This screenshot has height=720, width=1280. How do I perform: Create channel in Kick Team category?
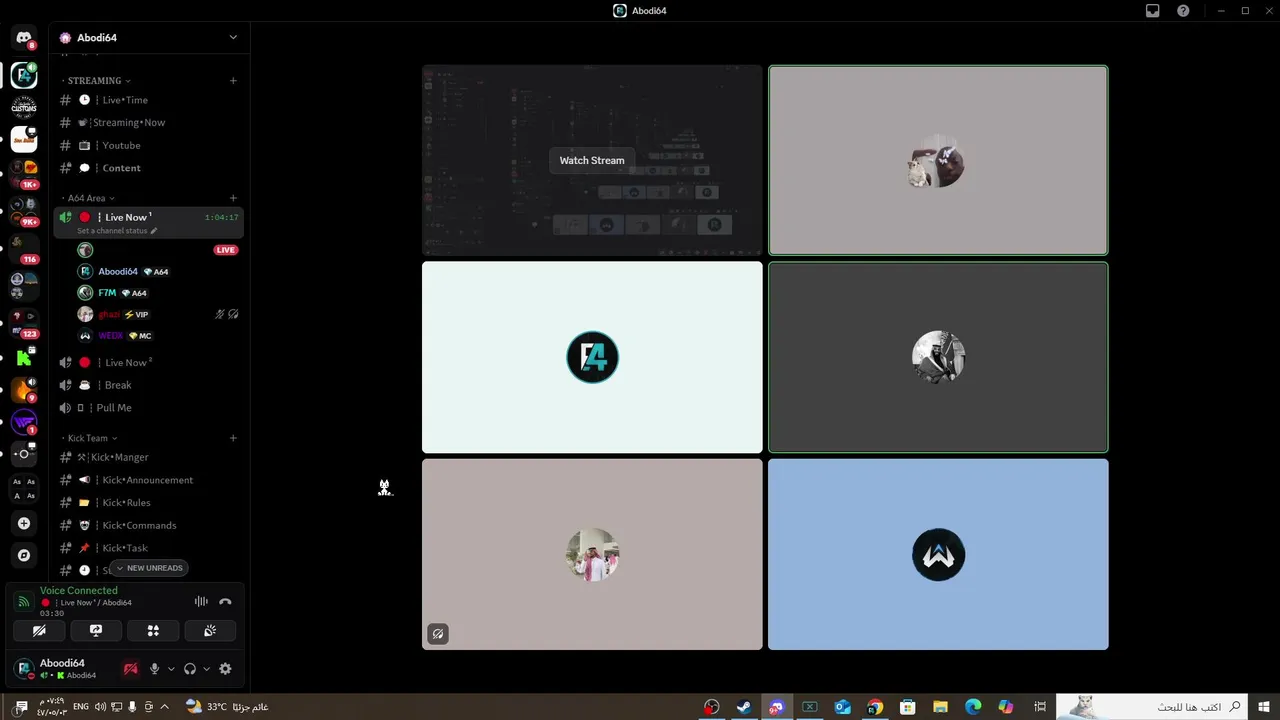[x=233, y=438]
